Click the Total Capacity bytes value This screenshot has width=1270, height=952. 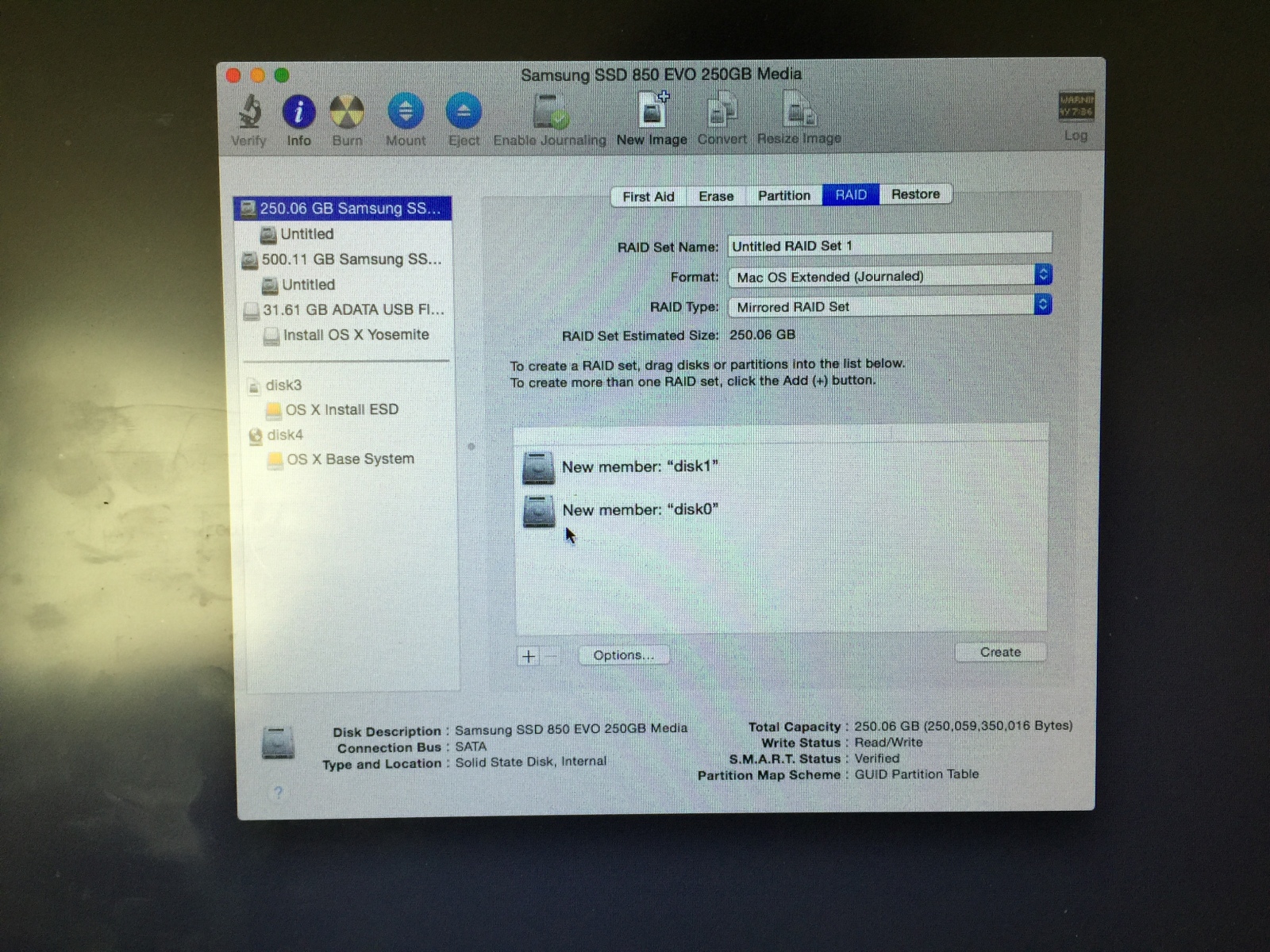[964, 726]
